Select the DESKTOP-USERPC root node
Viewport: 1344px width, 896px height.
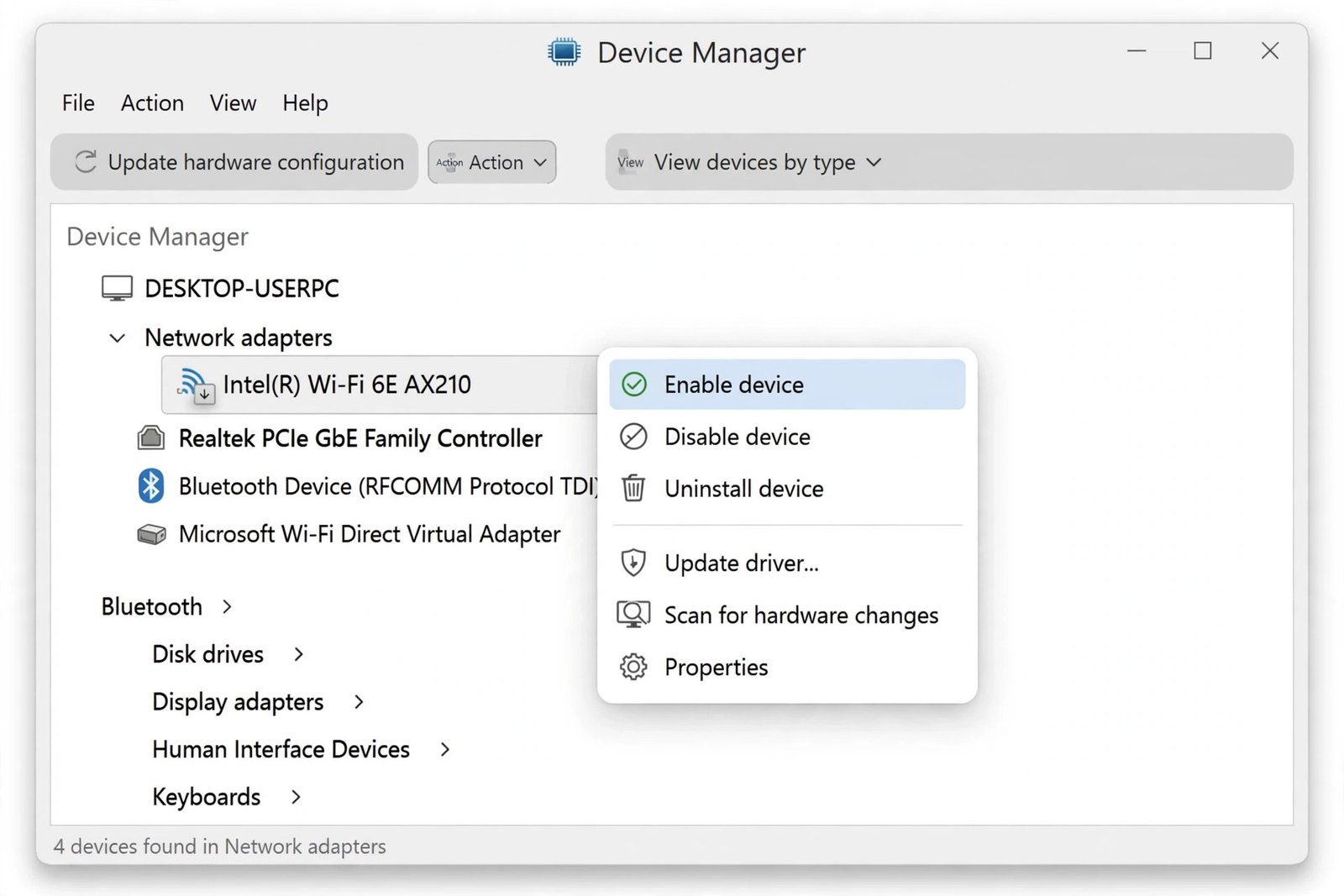[x=242, y=288]
